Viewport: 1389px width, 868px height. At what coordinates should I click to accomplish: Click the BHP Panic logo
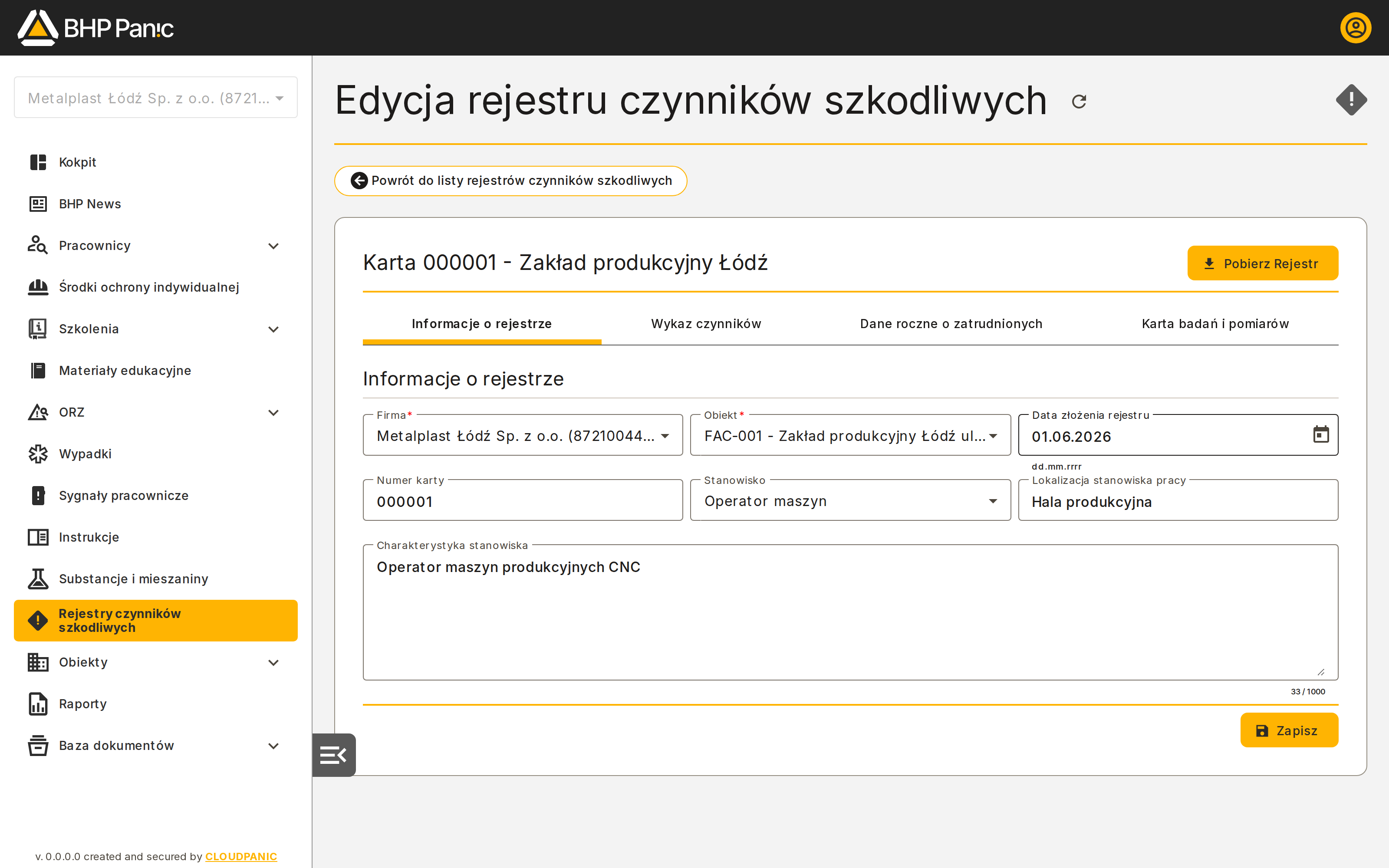[x=95, y=27]
